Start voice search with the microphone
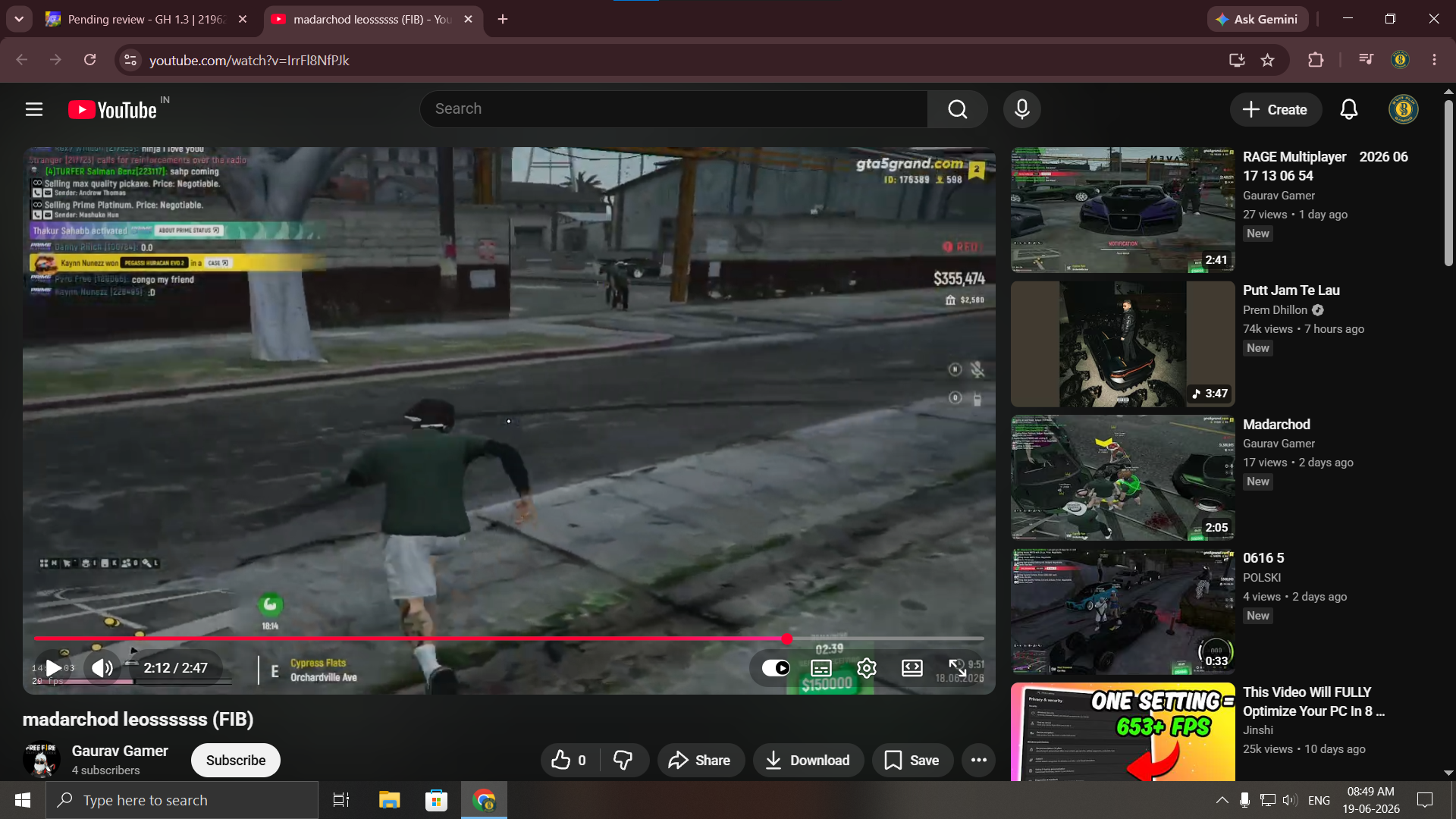This screenshot has height=819, width=1456. (x=1022, y=109)
